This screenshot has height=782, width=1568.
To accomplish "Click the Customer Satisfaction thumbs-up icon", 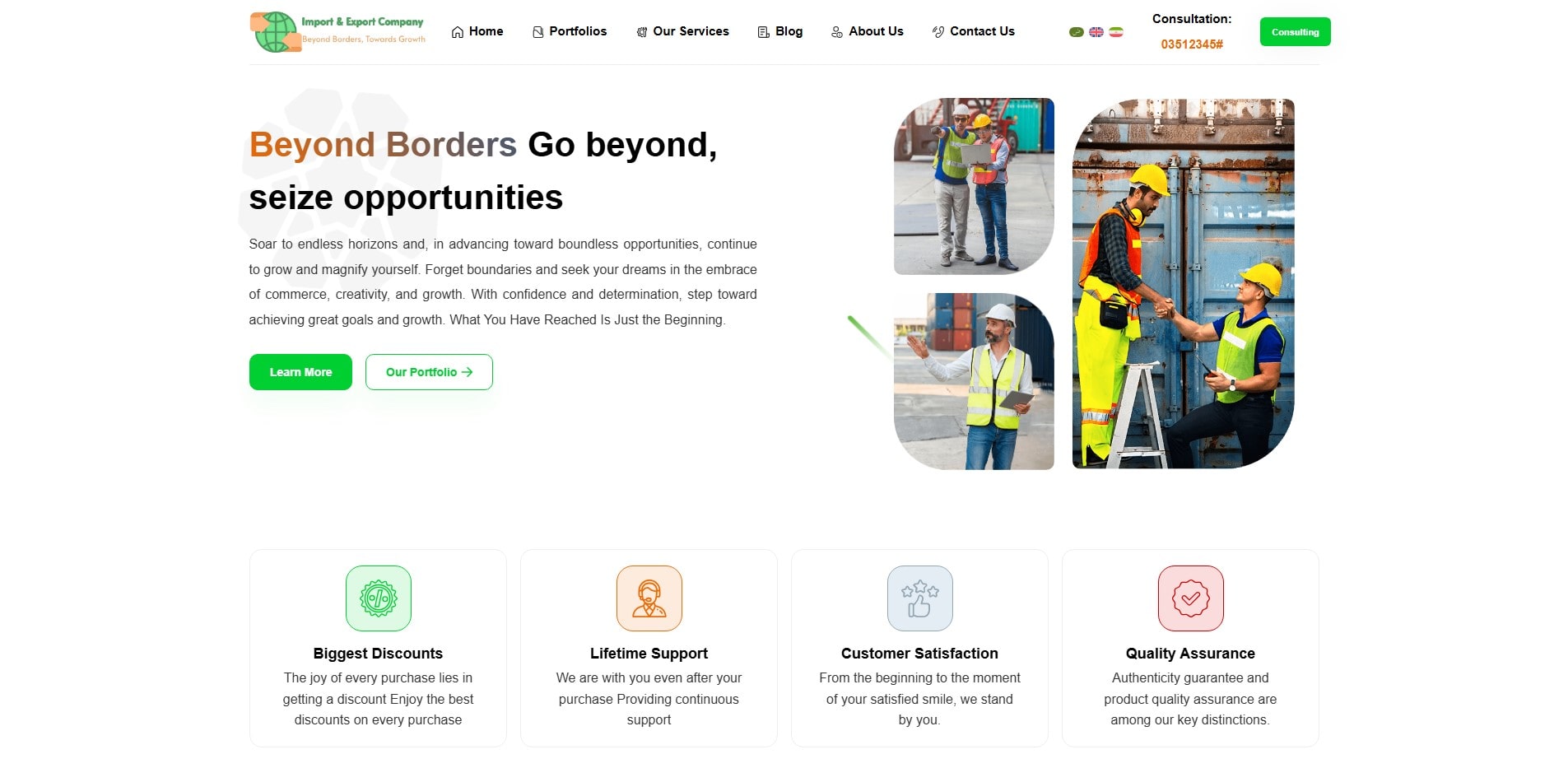I will click(919, 598).
